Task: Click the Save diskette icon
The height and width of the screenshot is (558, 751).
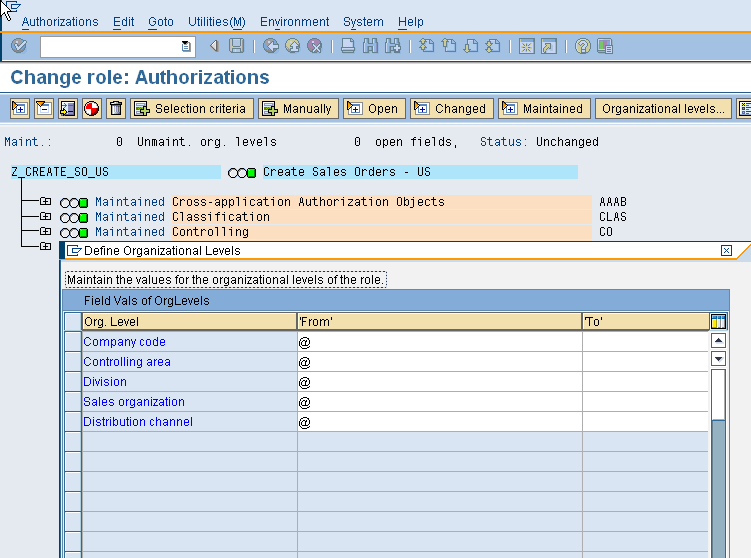Action: pyautogui.click(x=236, y=46)
